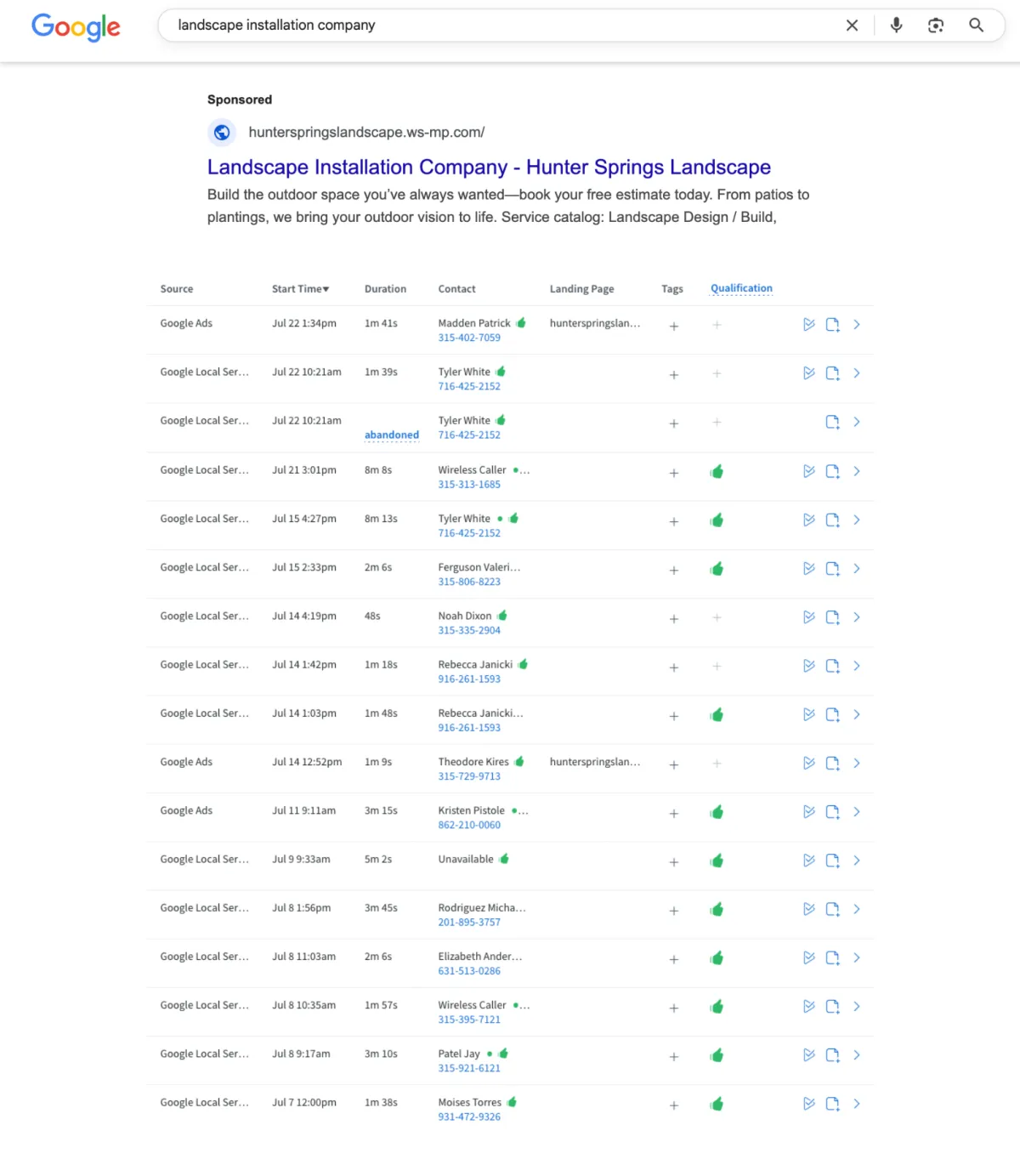Image resolution: width=1020 pixels, height=1176 pixels.
Task: Open the note icon for the Elizabeth Ander call
Action: [833, 958]
